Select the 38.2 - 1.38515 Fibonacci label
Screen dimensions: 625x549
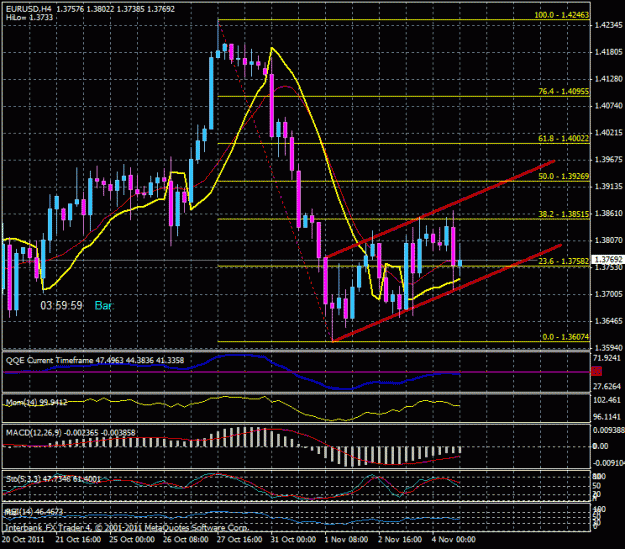click(x=564, y=214)
